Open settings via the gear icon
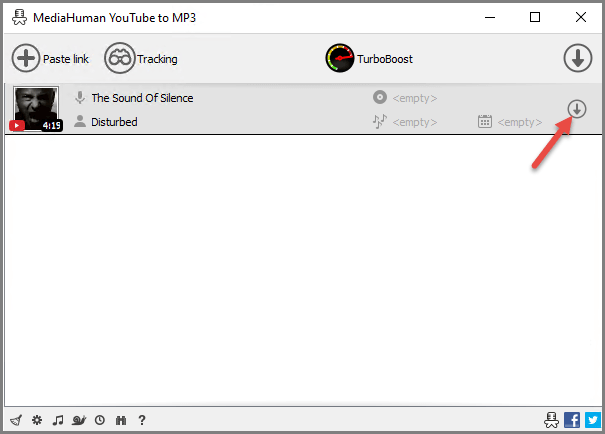 (x=37, y=420)
